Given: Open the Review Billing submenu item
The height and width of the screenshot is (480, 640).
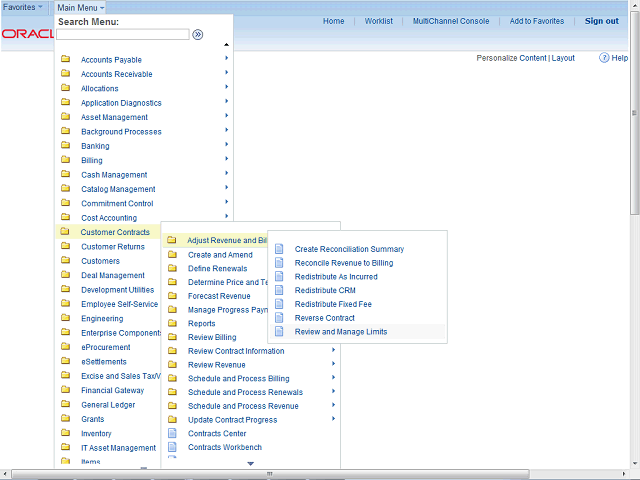Looking at the screenshot, I should (x=212, y=337).
